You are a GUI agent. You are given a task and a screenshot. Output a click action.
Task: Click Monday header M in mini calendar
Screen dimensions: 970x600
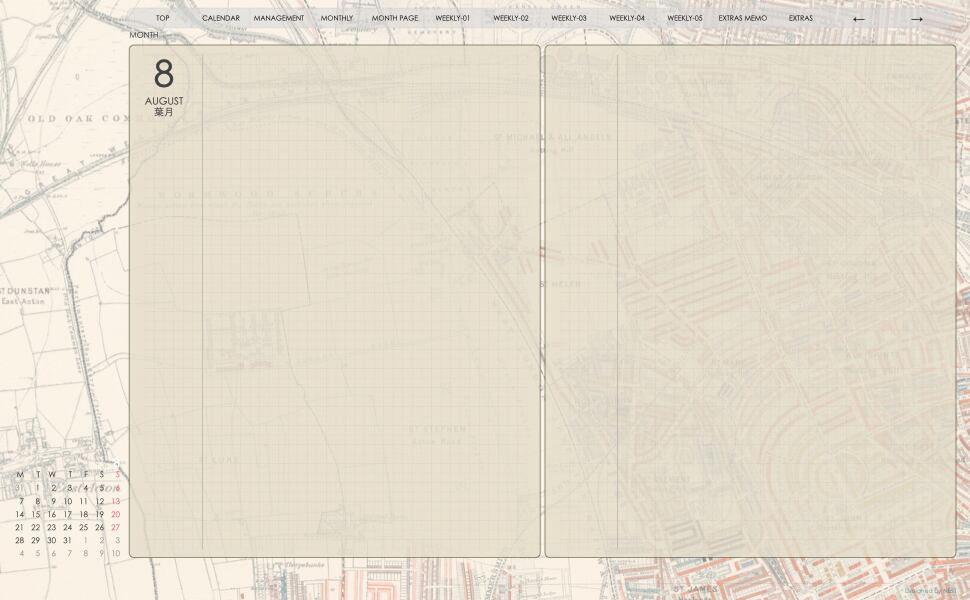[x=20, y=474]
